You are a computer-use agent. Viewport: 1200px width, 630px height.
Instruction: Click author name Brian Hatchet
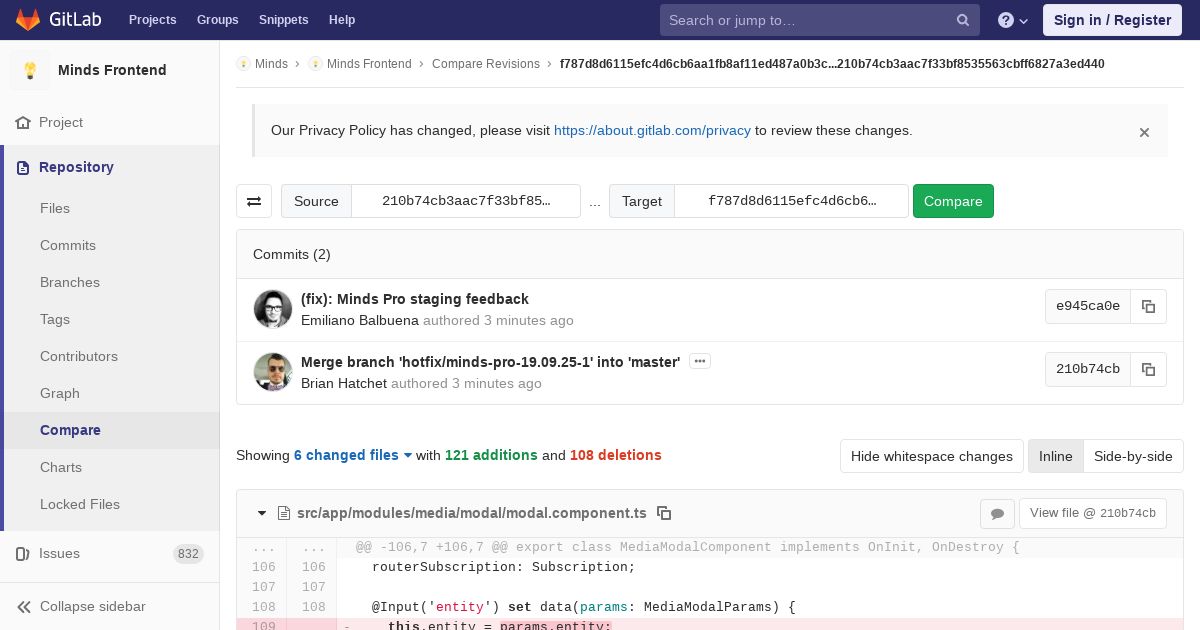click(x=344, y=383)
